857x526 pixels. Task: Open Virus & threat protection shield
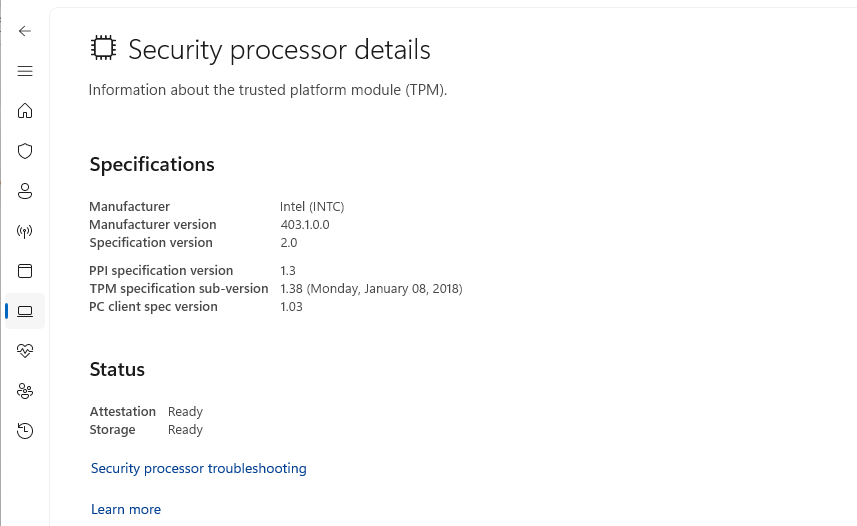[25, 151]
